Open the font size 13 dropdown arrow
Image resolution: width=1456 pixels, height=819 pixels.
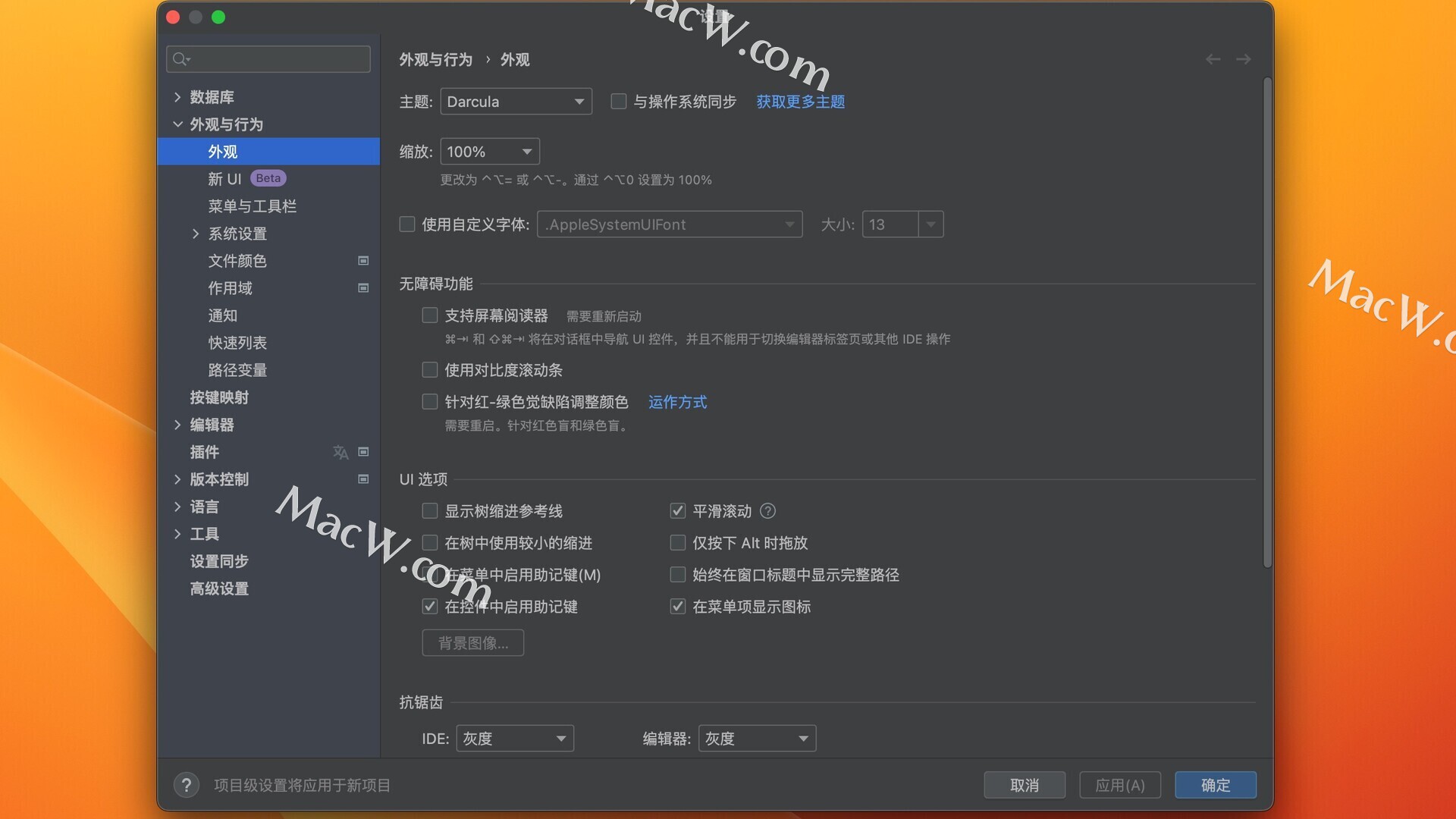930,224
